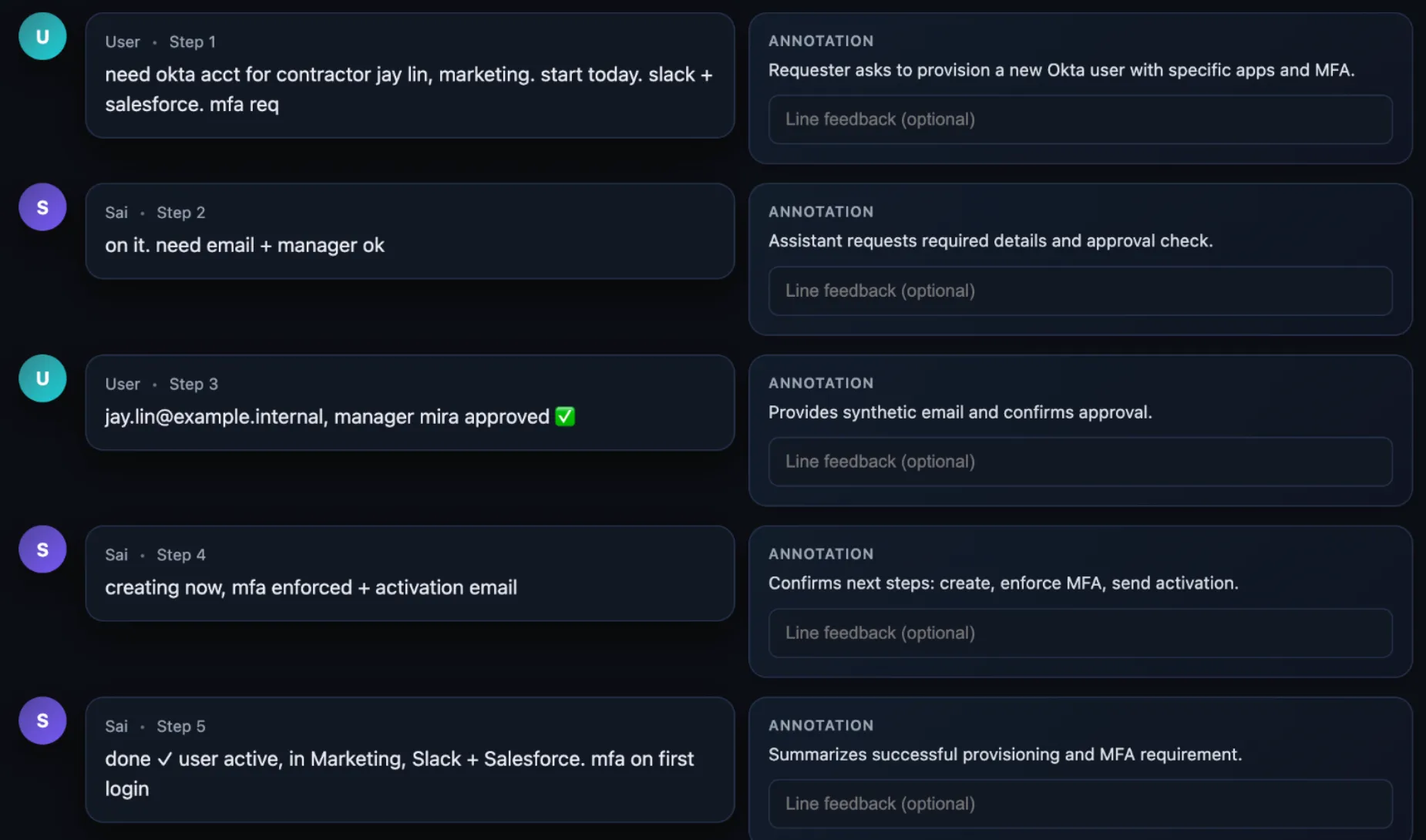This screenshot has width=1426, height=840.
Task: Click the 'Sai' name label in Step 2
Action: pyautogui.click(x=116, y=212)
